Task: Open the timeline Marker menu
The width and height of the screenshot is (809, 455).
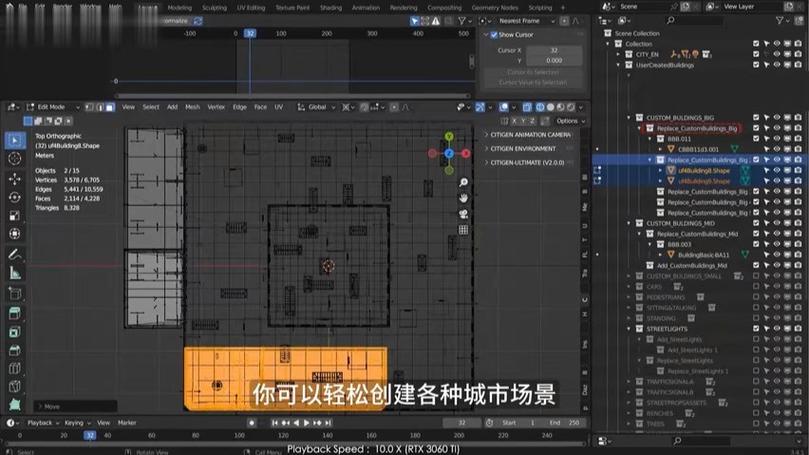Action: (x=127, y=423)
